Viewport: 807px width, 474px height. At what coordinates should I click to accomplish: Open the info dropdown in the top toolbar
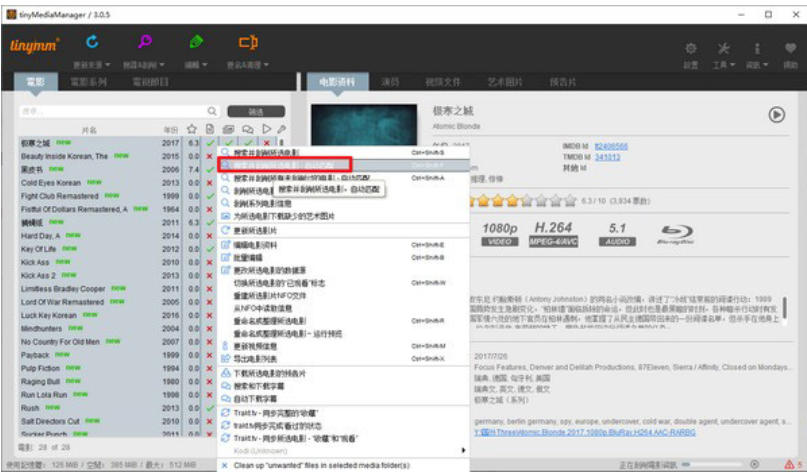pyautogui.click(x=757, y=65)
